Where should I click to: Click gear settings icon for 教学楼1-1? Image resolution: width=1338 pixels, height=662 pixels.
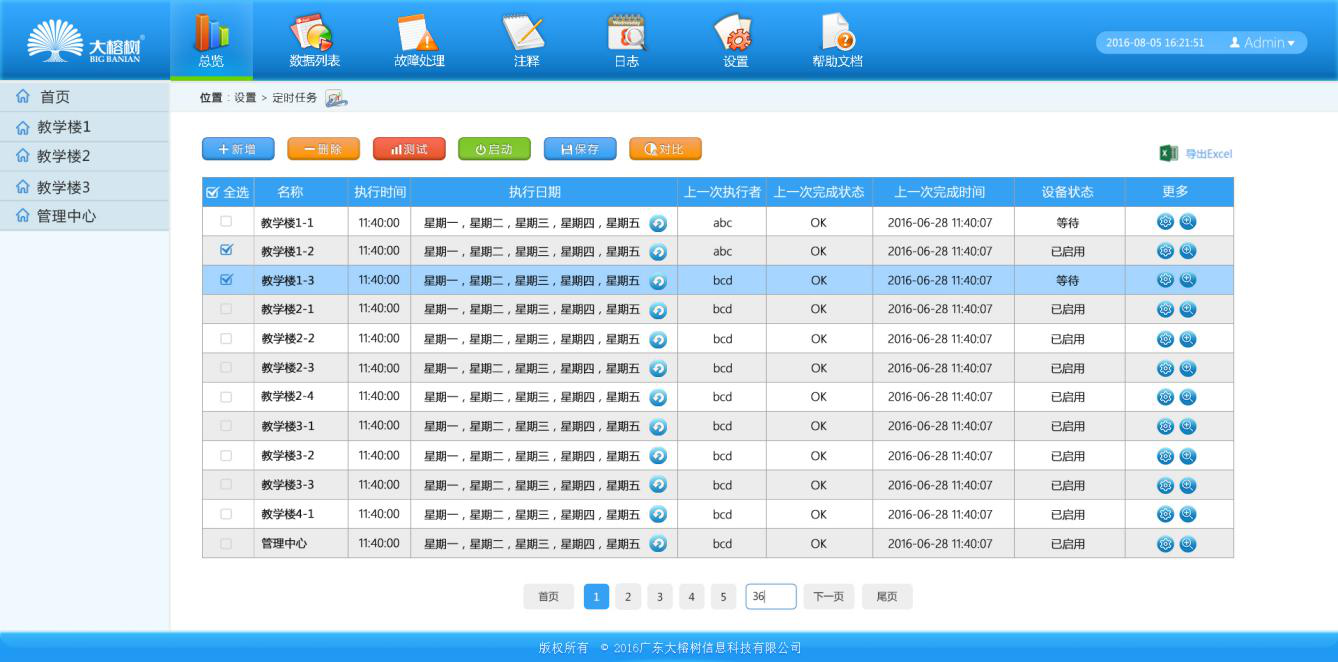click(x=1165, y=222)
